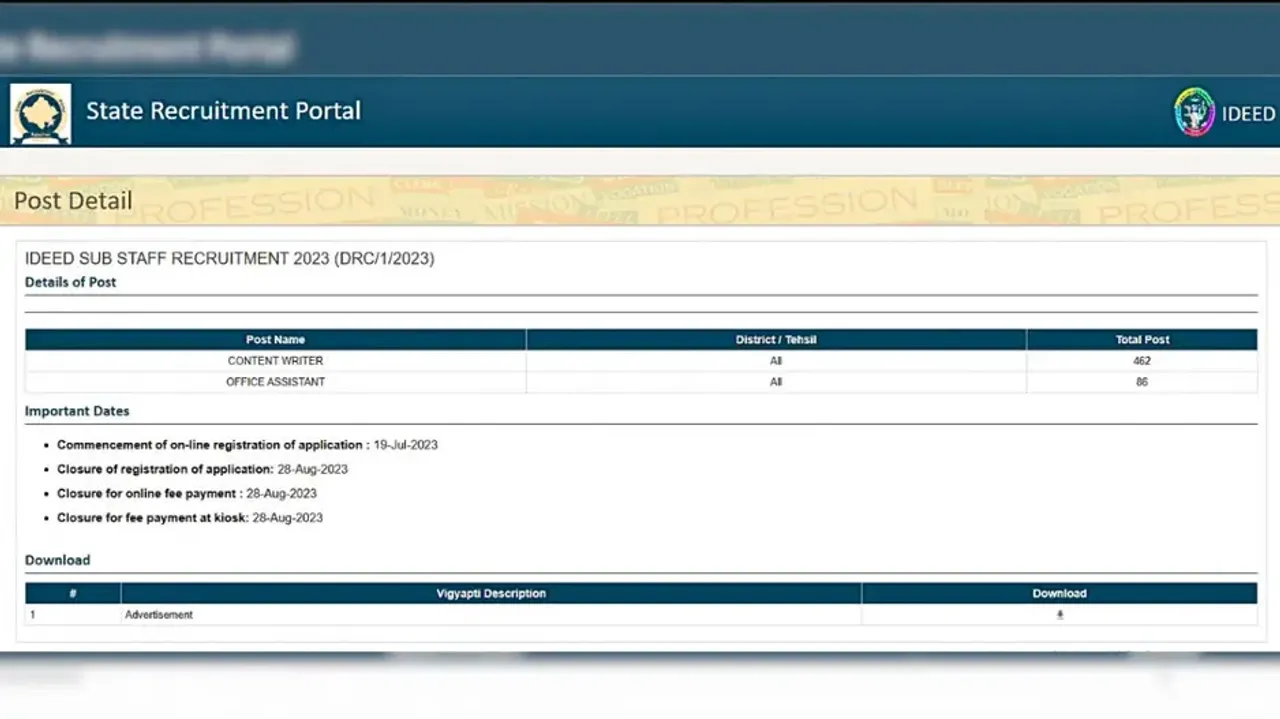Image resolution: width=1280 pixels, height=719 pixels.
Task: Select the CONTENT WRITER post row
Action: click(x=275, y=361)
